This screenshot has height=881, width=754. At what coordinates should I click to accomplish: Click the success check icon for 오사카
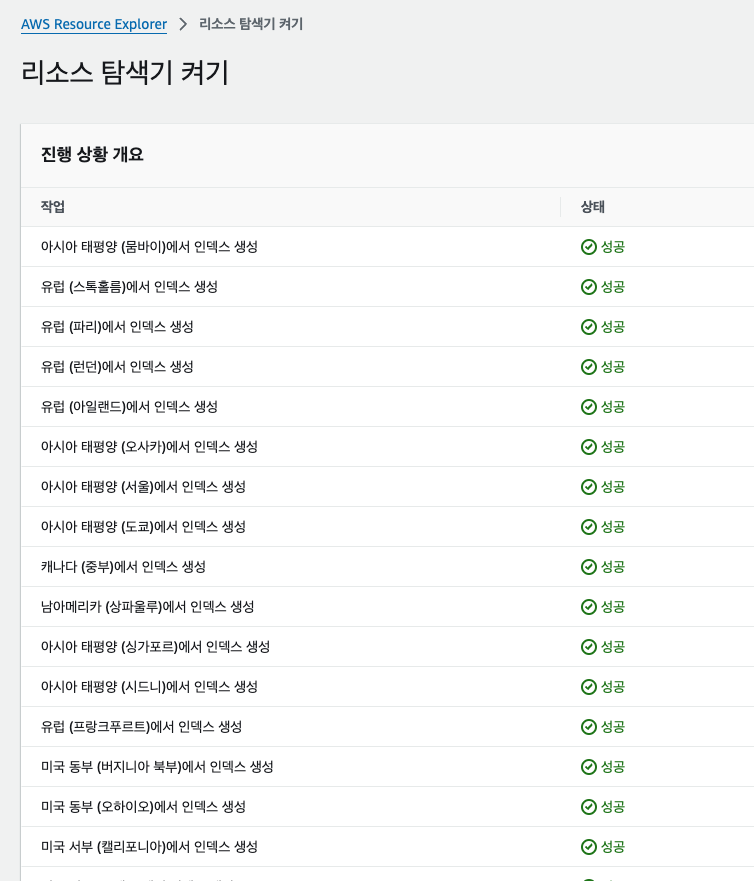coord(589,447)
